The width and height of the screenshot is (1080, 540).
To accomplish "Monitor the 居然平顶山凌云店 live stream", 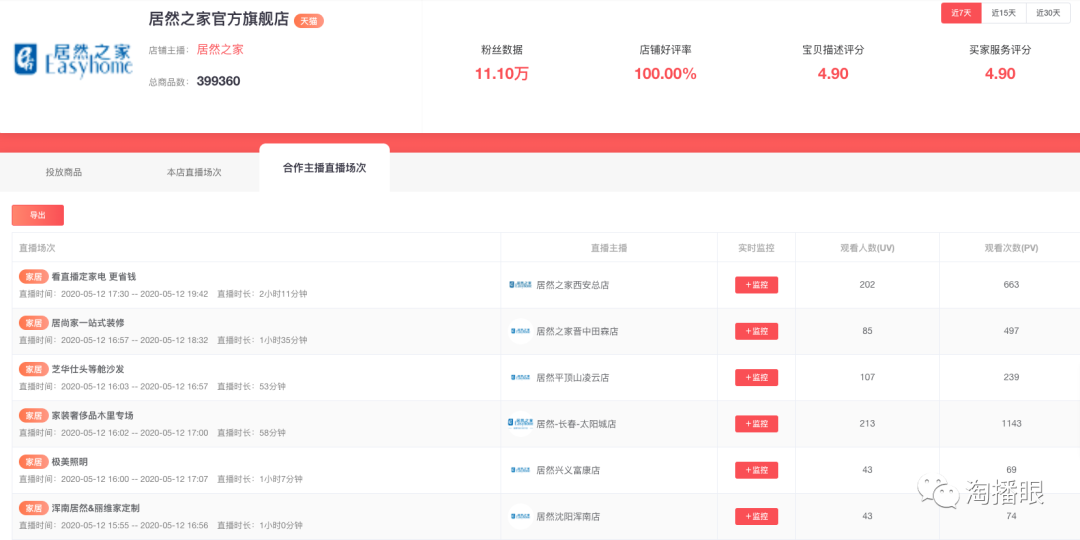I will point(756,377).
